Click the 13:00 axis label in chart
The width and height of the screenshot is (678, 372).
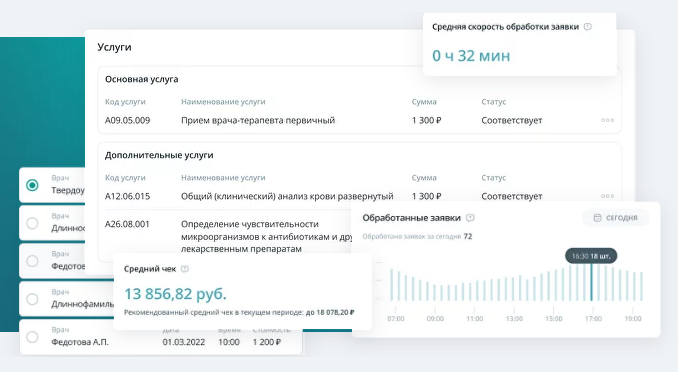point(514,319)
